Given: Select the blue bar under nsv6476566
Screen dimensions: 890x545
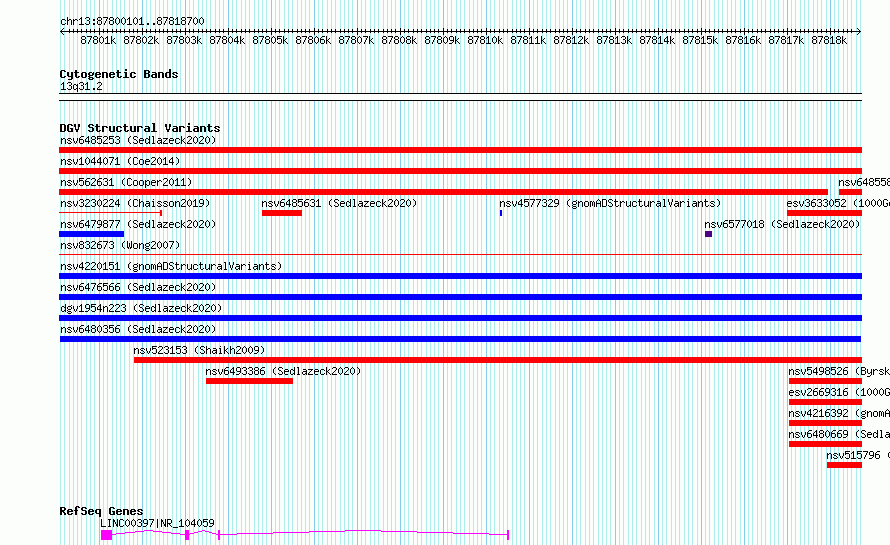Looking at the screenshot, I should [460, 297].
